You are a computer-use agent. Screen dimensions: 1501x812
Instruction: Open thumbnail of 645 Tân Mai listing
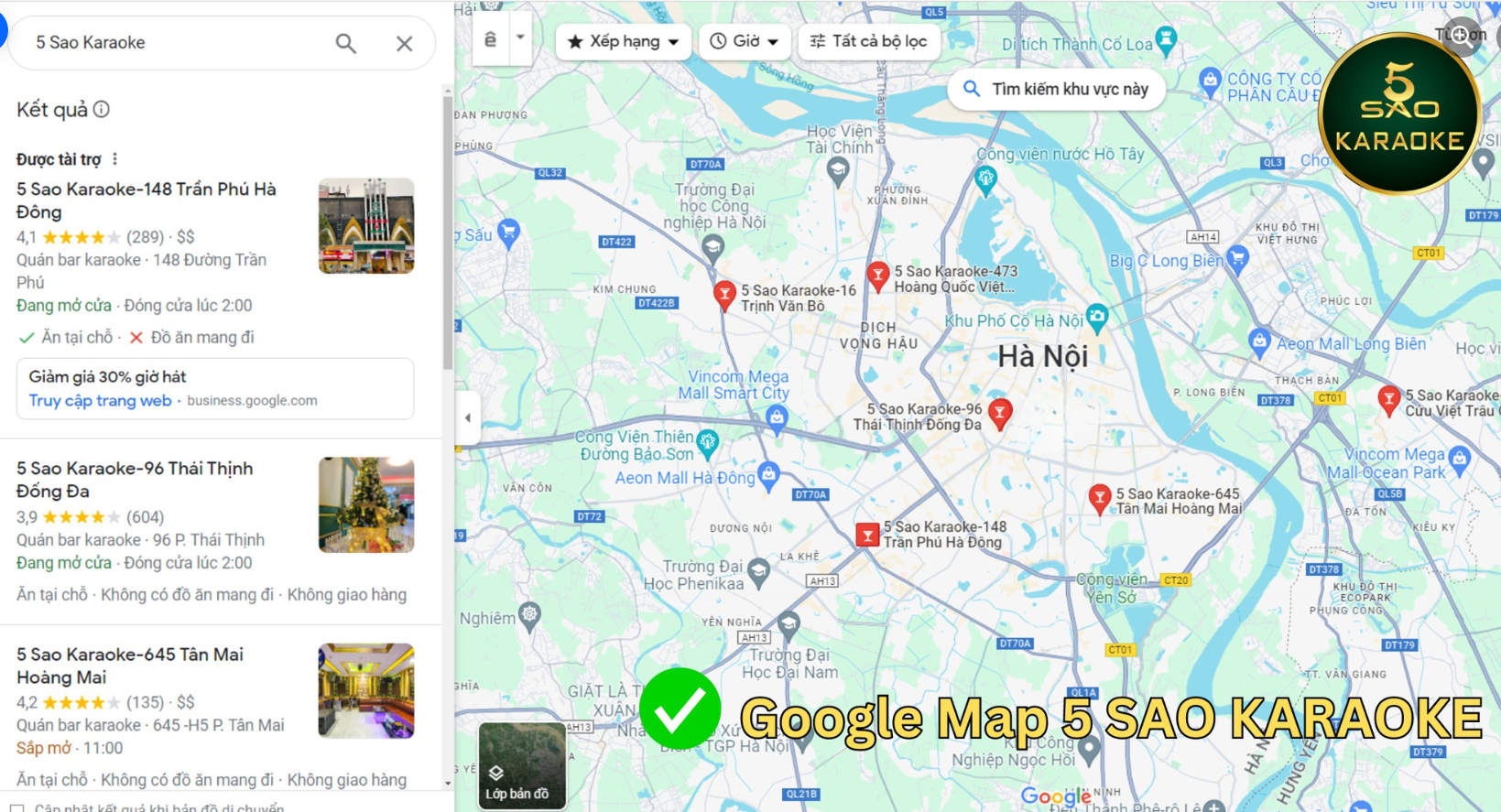[x=366, y=691]
